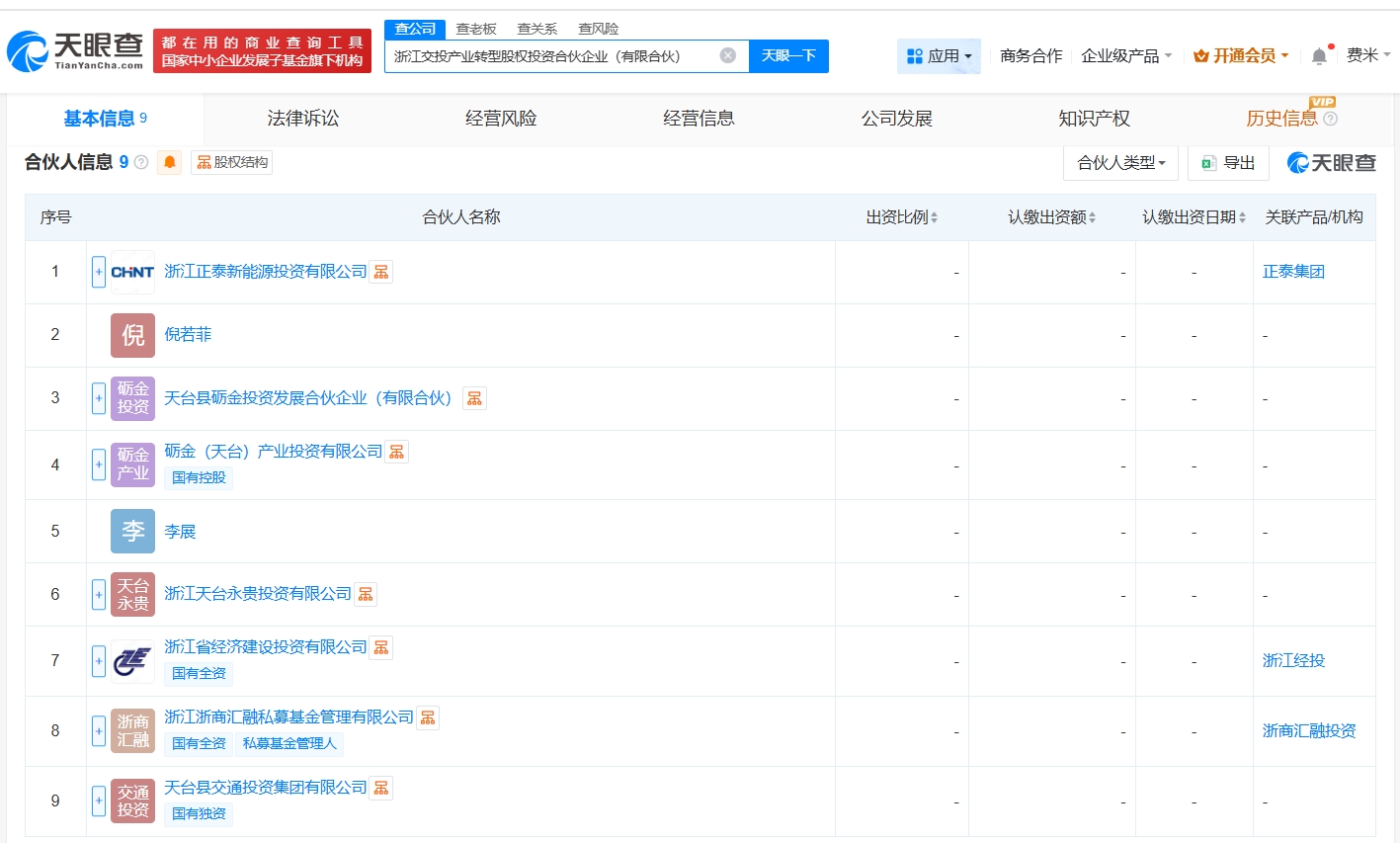
Task: Click equity icon next to 天台县交通投资集团有限公司
Action: coord(381,788)
